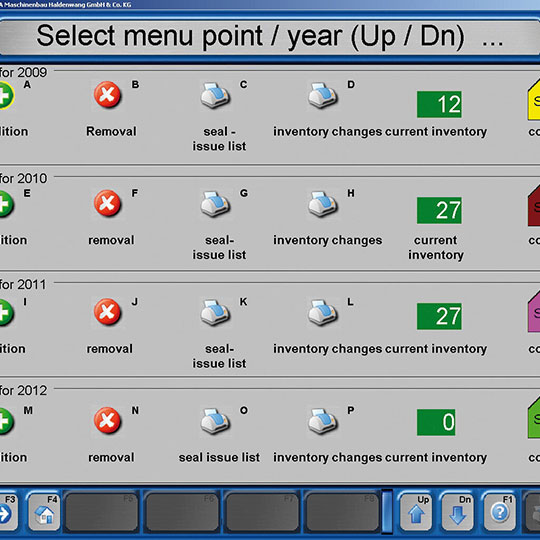Print inventory changes for 2011
The height and width of the screenshot is (540, 540).
click(323, 312)
